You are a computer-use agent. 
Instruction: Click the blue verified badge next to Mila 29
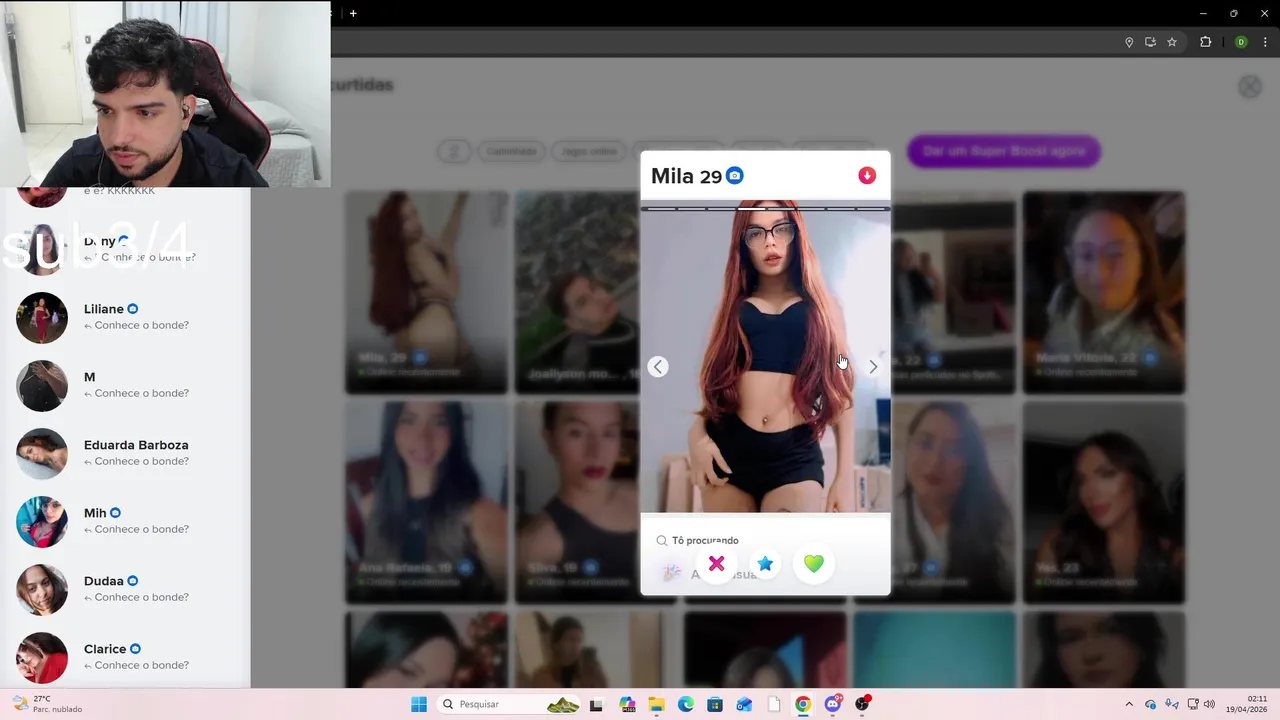pyautogui.click(x=735, y=176)
